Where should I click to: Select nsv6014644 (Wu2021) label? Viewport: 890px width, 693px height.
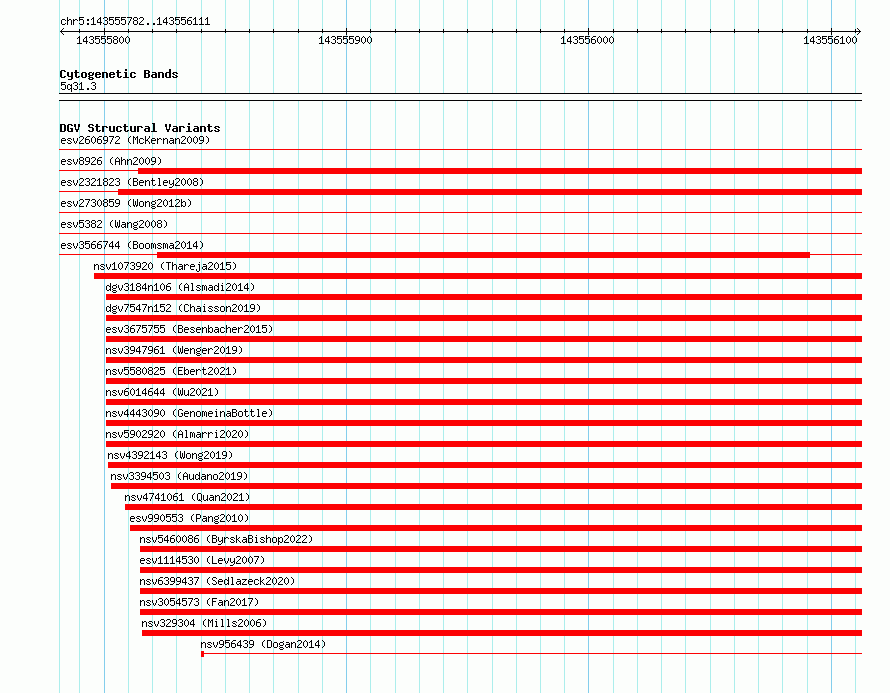coord(162,392)
